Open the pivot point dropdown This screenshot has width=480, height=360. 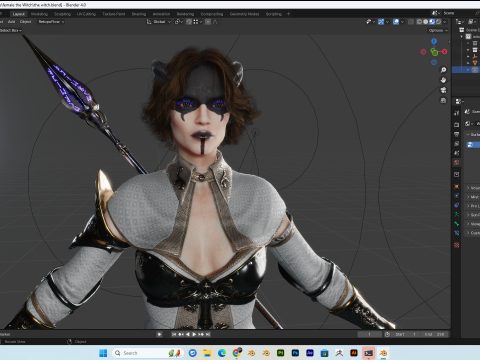tap(179, 22)
